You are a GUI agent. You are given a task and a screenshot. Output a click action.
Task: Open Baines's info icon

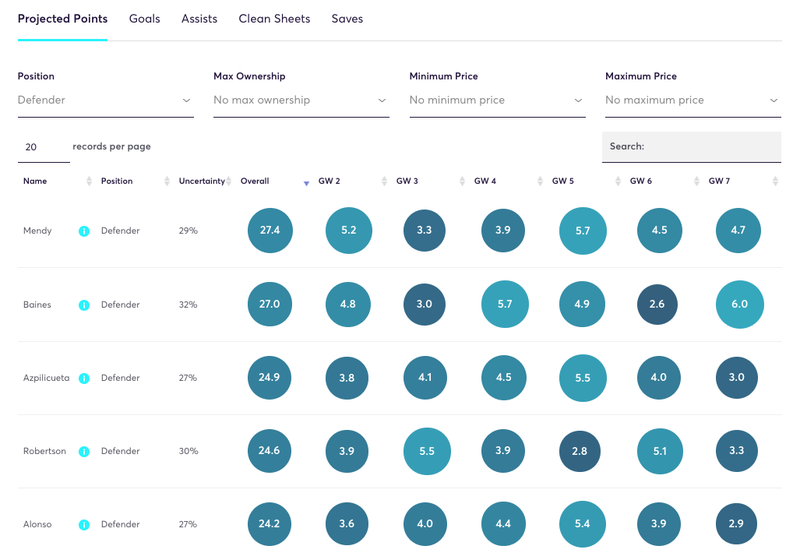click(x=84, y=305)
